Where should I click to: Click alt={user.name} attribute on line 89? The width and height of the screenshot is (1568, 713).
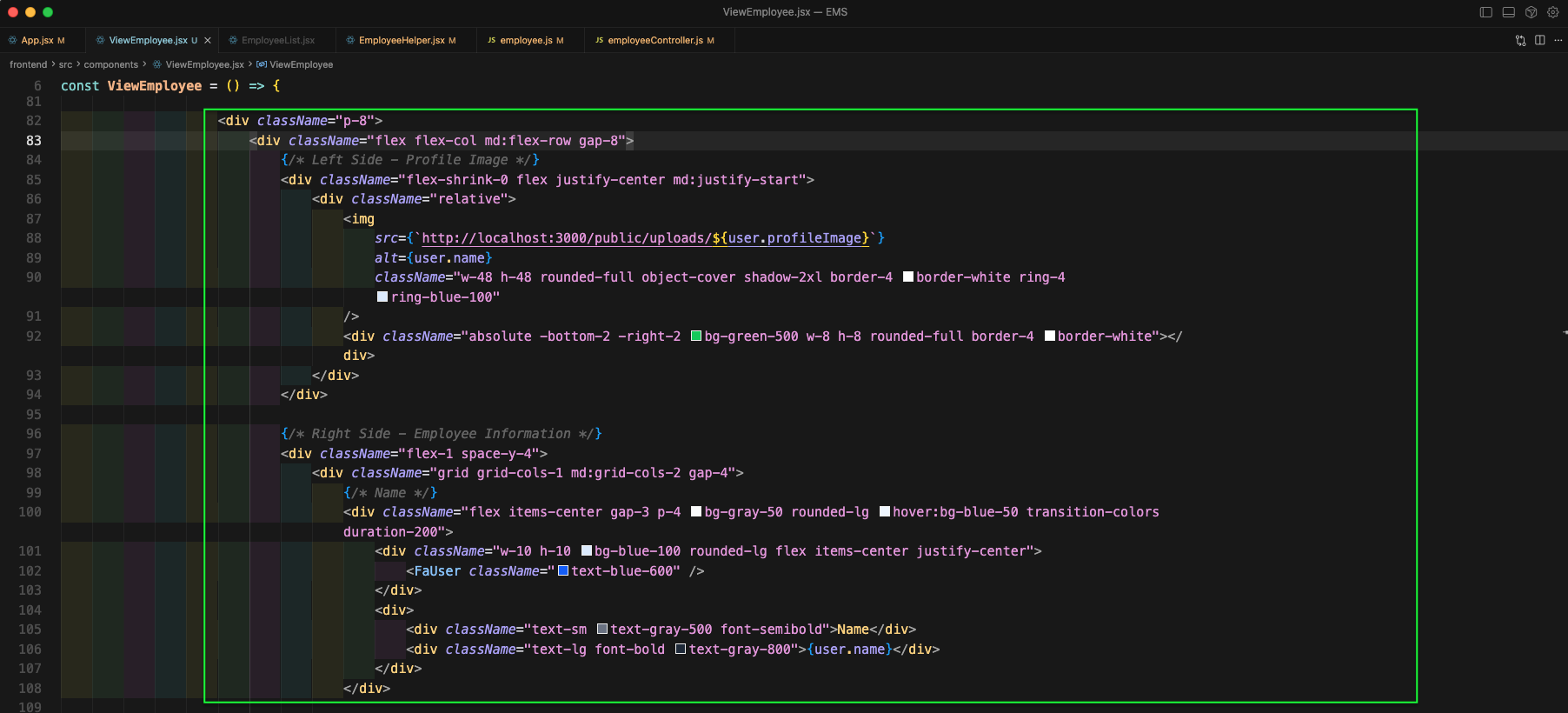[x=434, y=257]
